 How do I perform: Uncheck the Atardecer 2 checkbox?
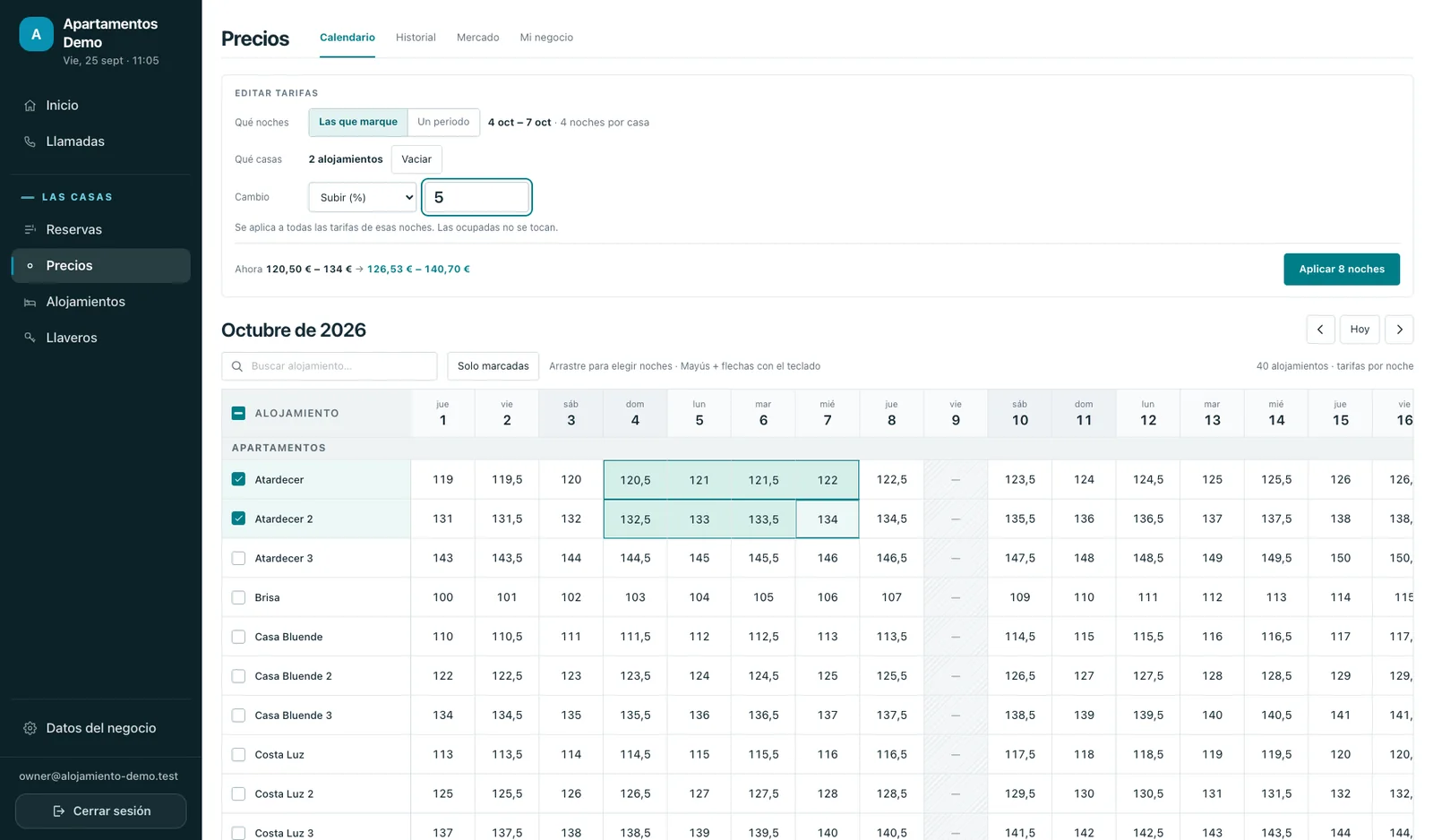pos(238,519)
